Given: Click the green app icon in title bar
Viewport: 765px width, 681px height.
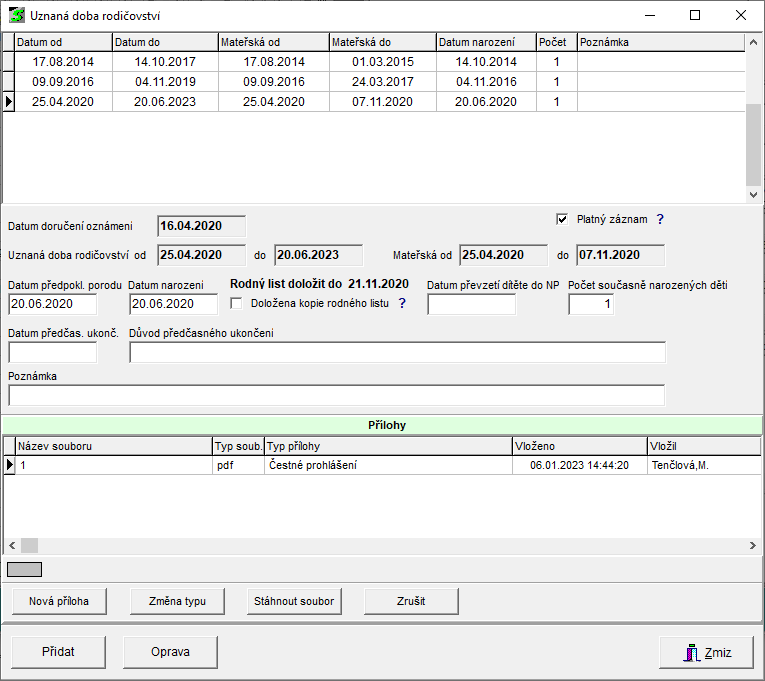Looking at the screenshot, I should 16,16.
